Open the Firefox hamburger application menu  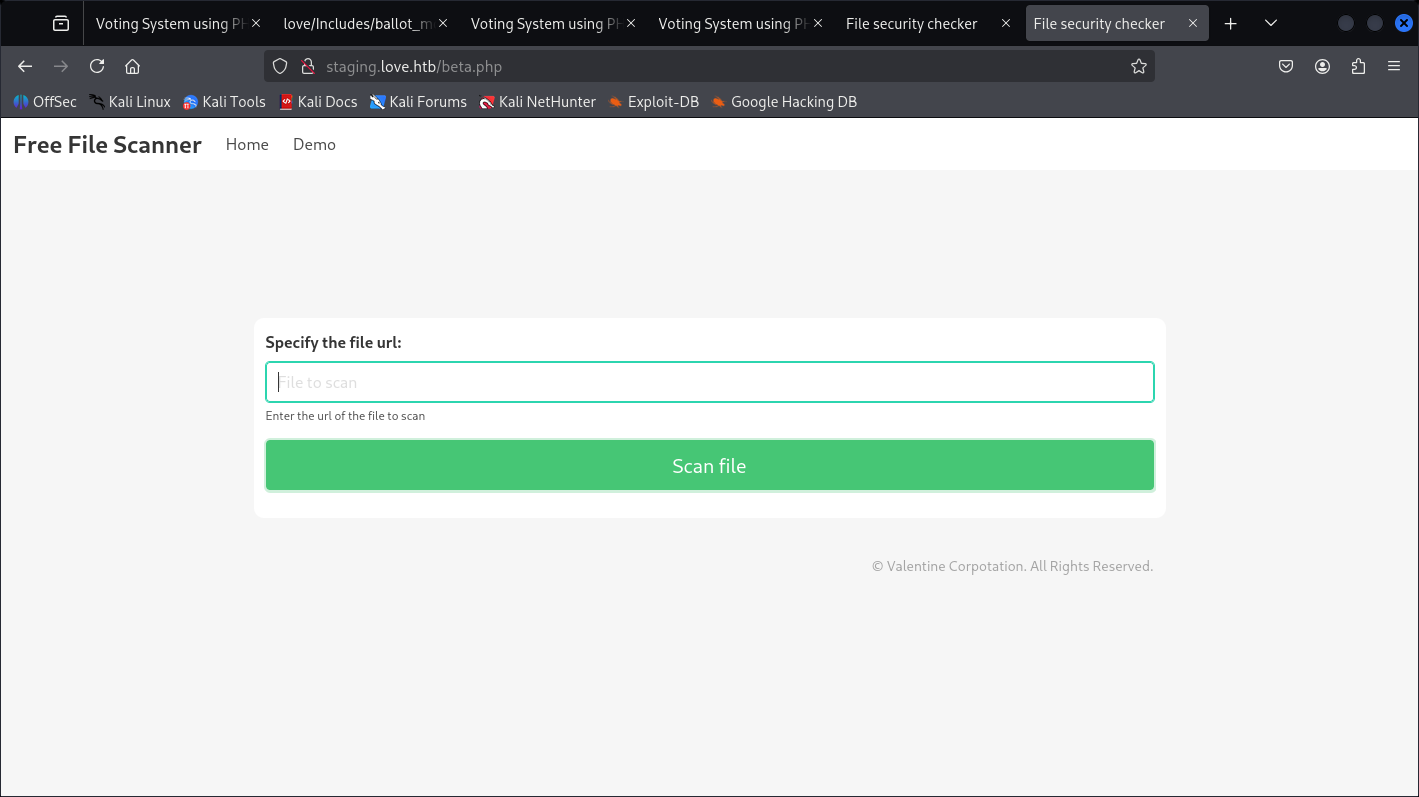[x=1394, y=66]
